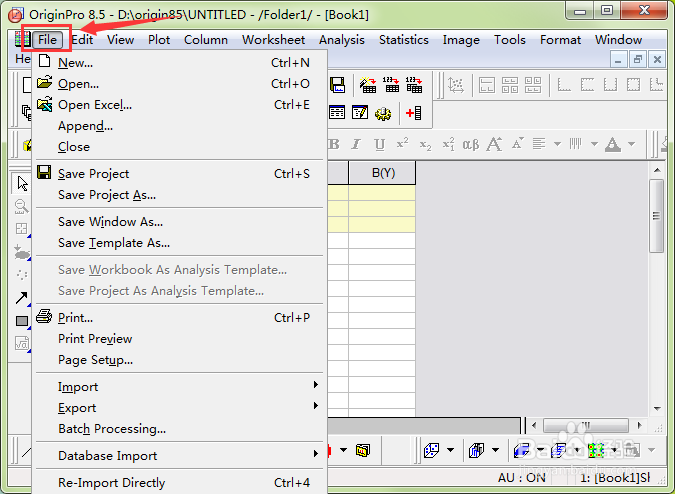
Task: Click the Underline formatting button
Action: point(379,144)
